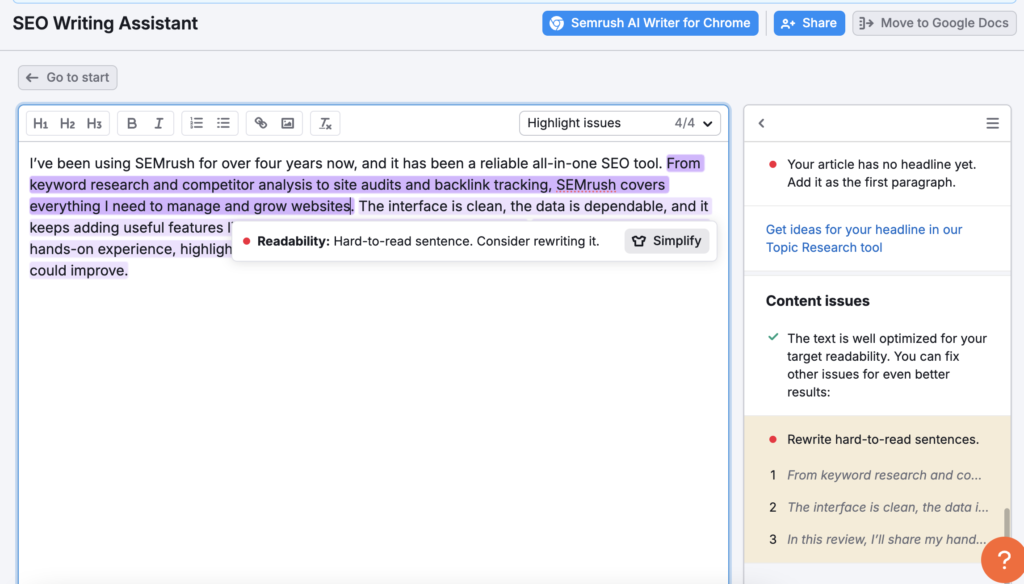Click the side panel scrollbar thumb
The width and height of the screenshot is (1024, 584).
[x=1006, y=524]
